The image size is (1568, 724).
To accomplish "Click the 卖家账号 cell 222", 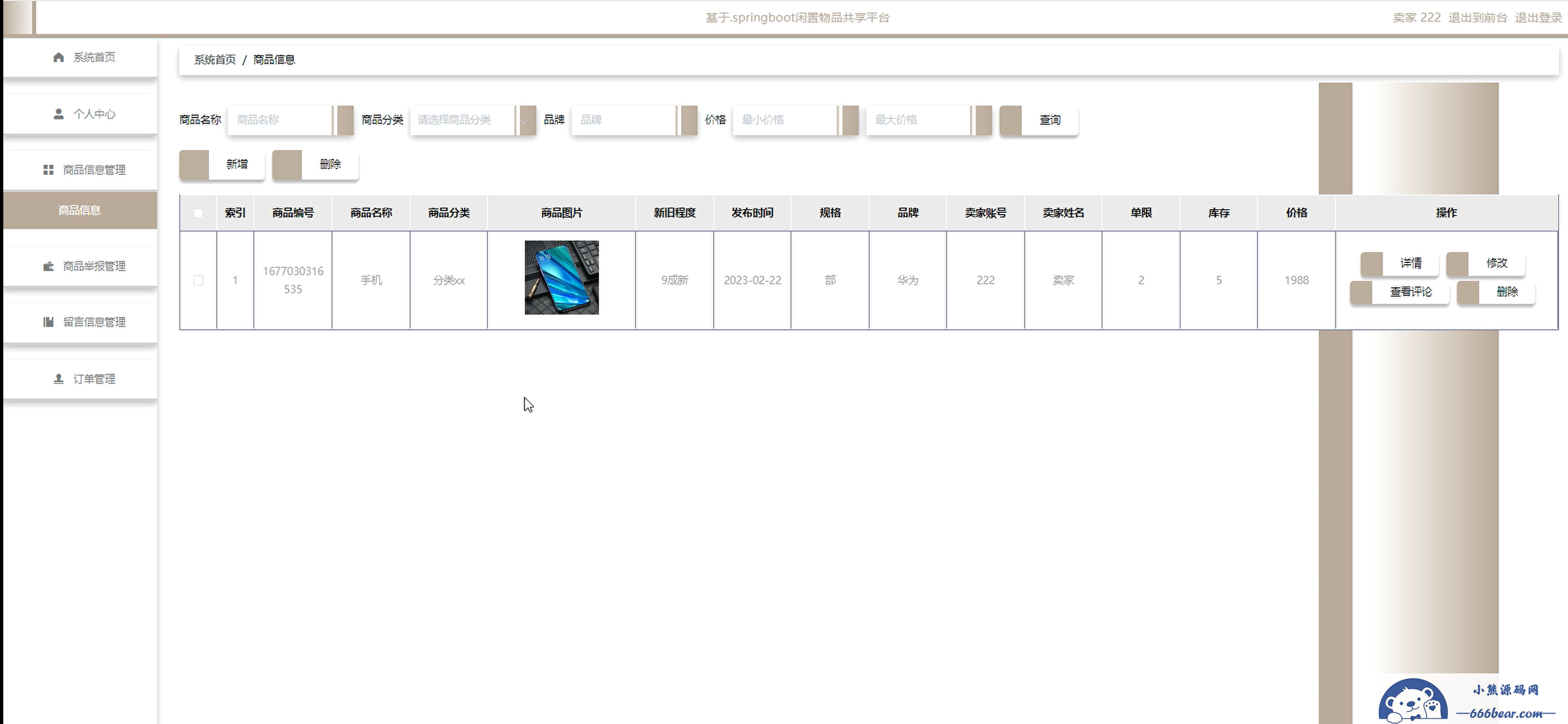I will 985,280.
